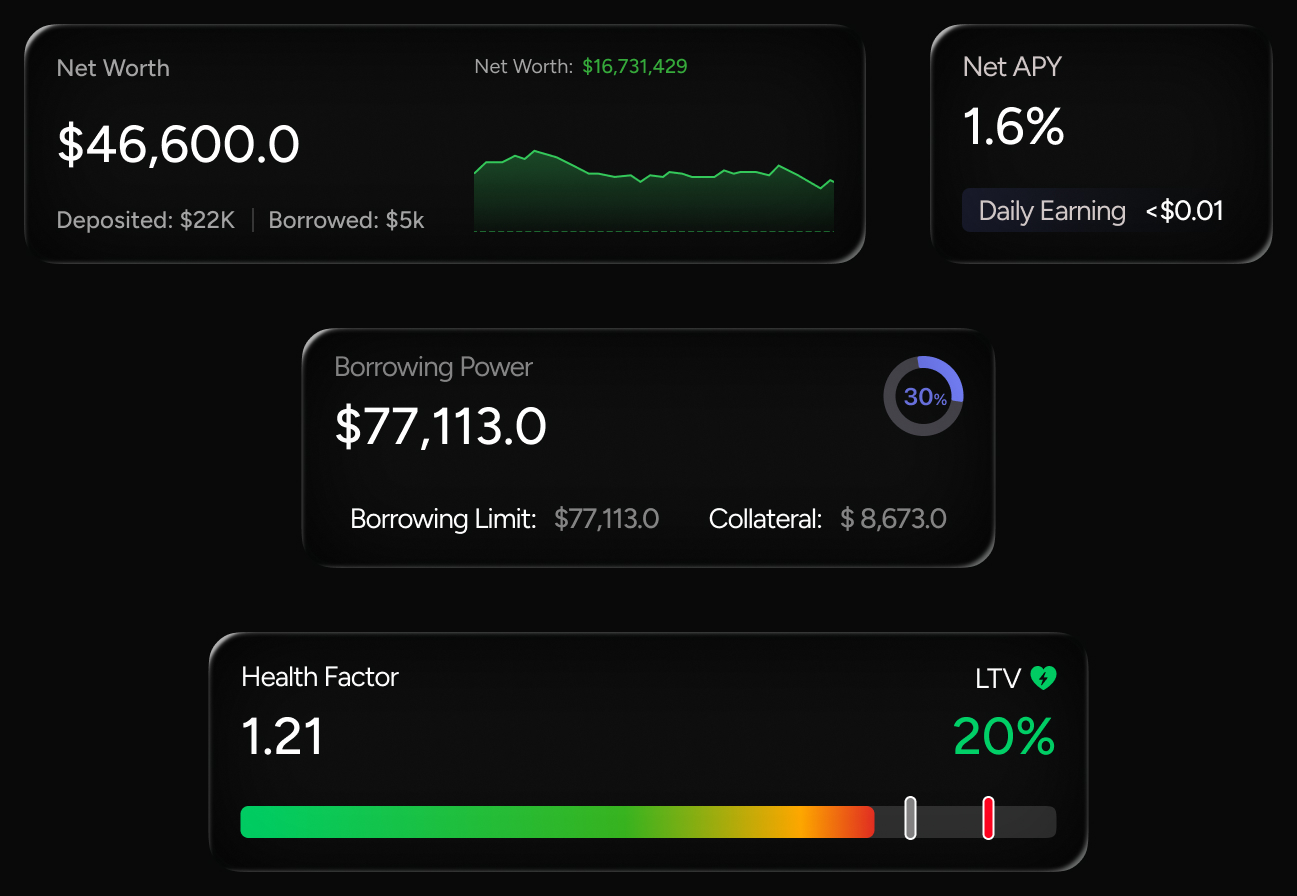Screen dimensions: 1297x896
Task: Click the red marker on health bar
Action: (x=988, y=817)
